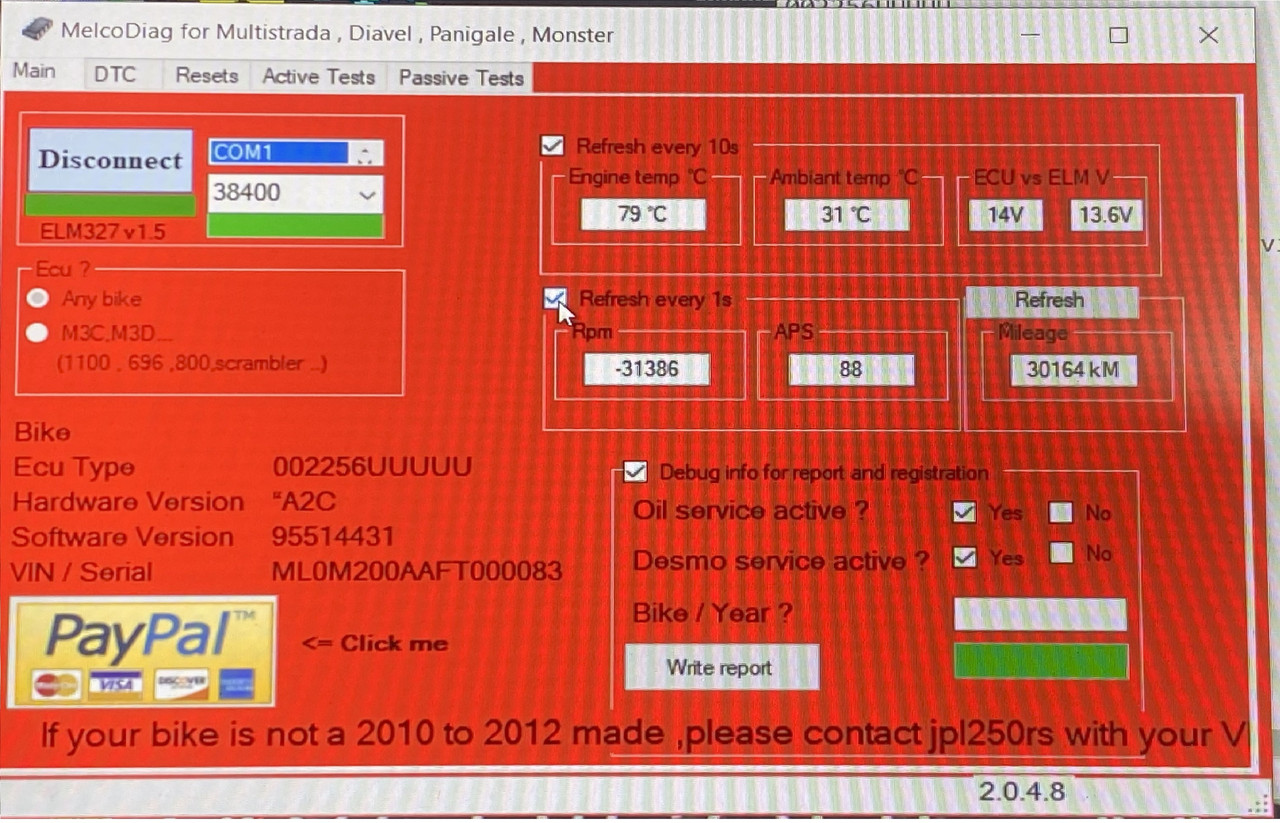Image resolution: width=1280 pixels, height=823 pixels.
Task: Toggle Refresh every 10s checkbox
Action: pyautogui.click(x=552, y=146)
